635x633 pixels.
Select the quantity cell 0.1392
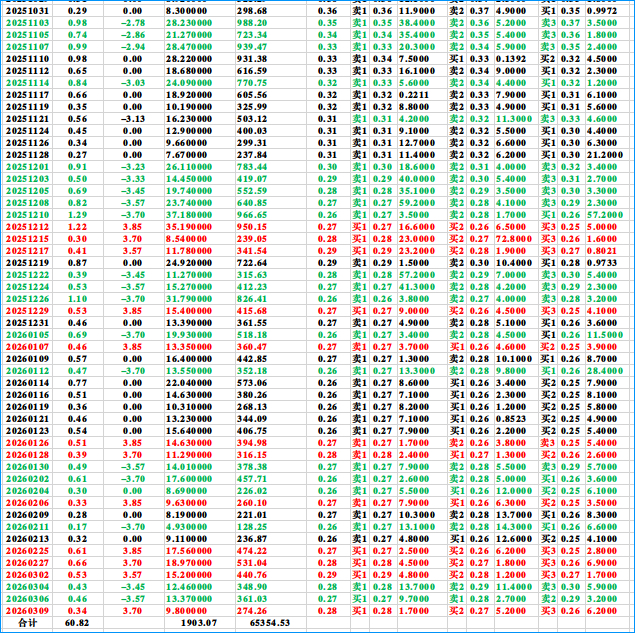(x=511, y=59)
